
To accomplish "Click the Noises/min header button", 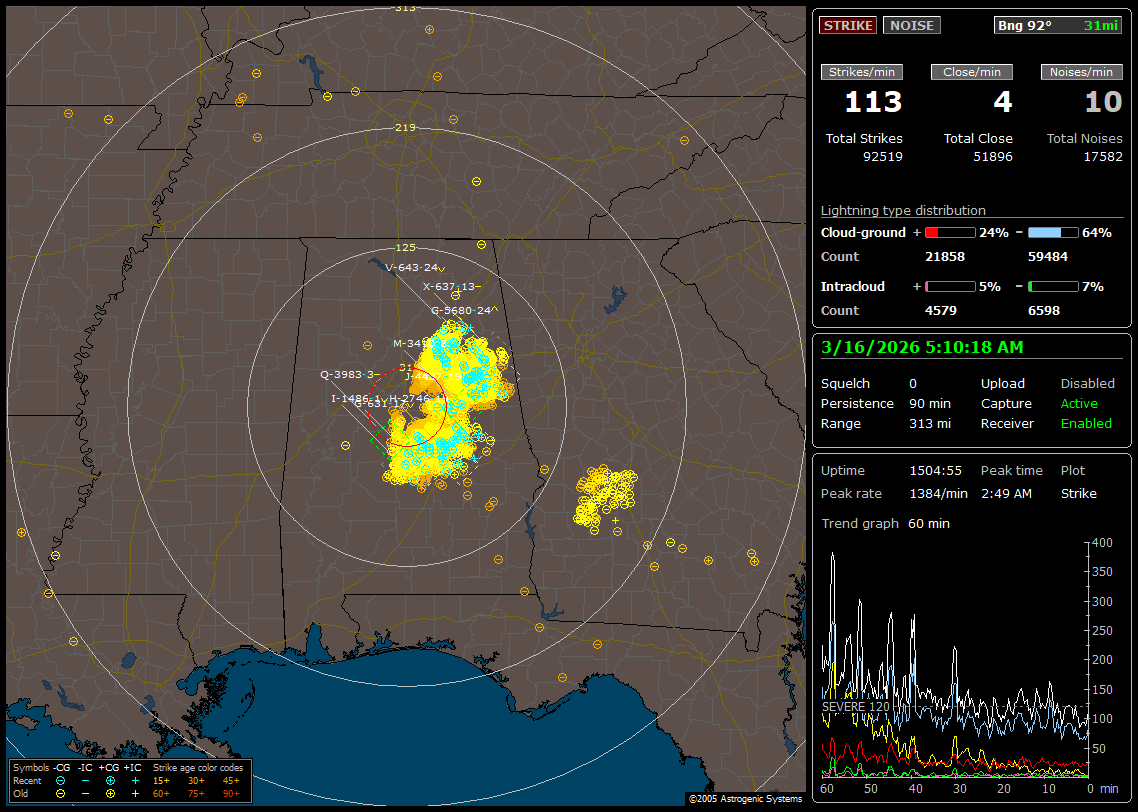I will click(x=1081, y=72).
